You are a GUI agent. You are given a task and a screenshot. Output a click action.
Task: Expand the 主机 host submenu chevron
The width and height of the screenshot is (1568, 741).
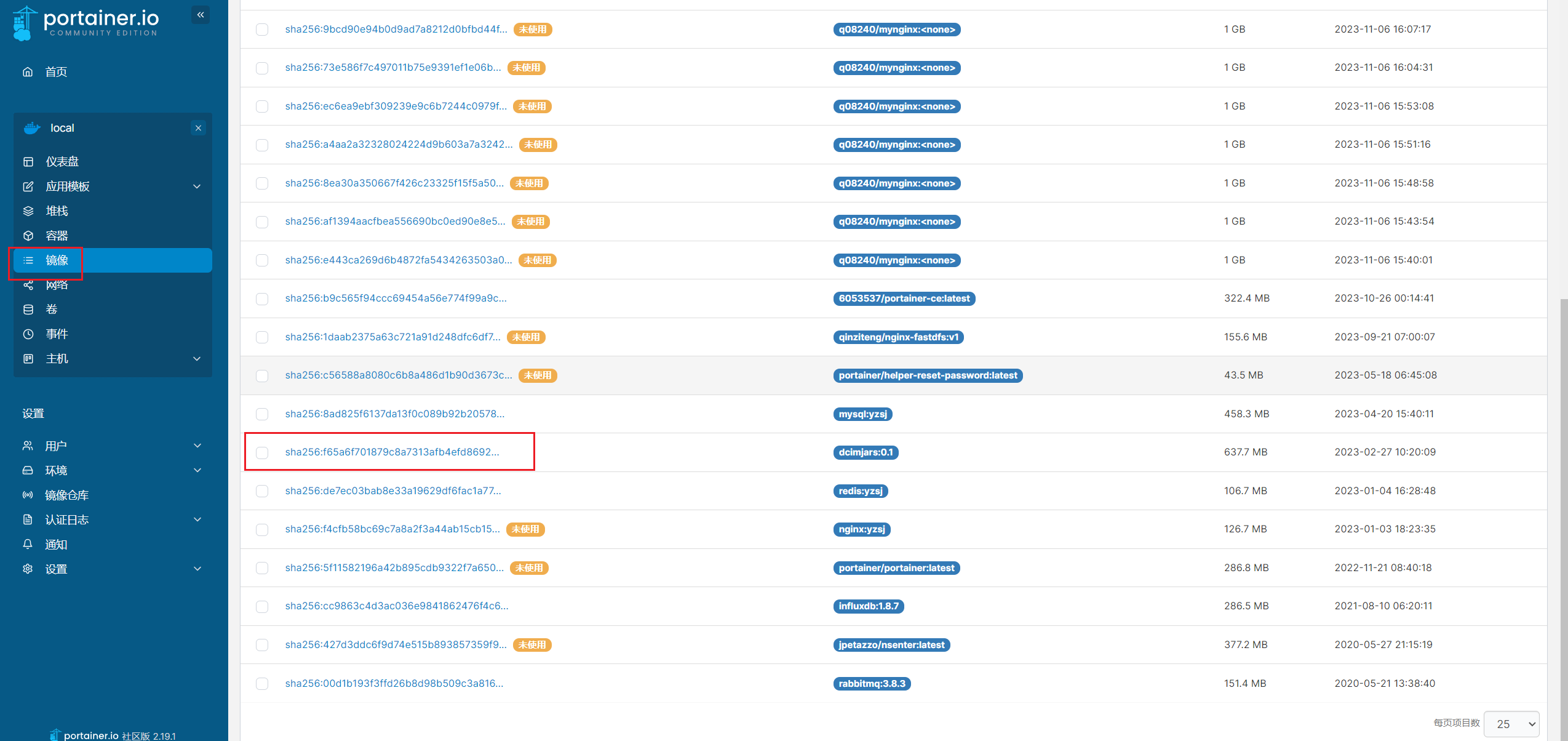point(197,359)
